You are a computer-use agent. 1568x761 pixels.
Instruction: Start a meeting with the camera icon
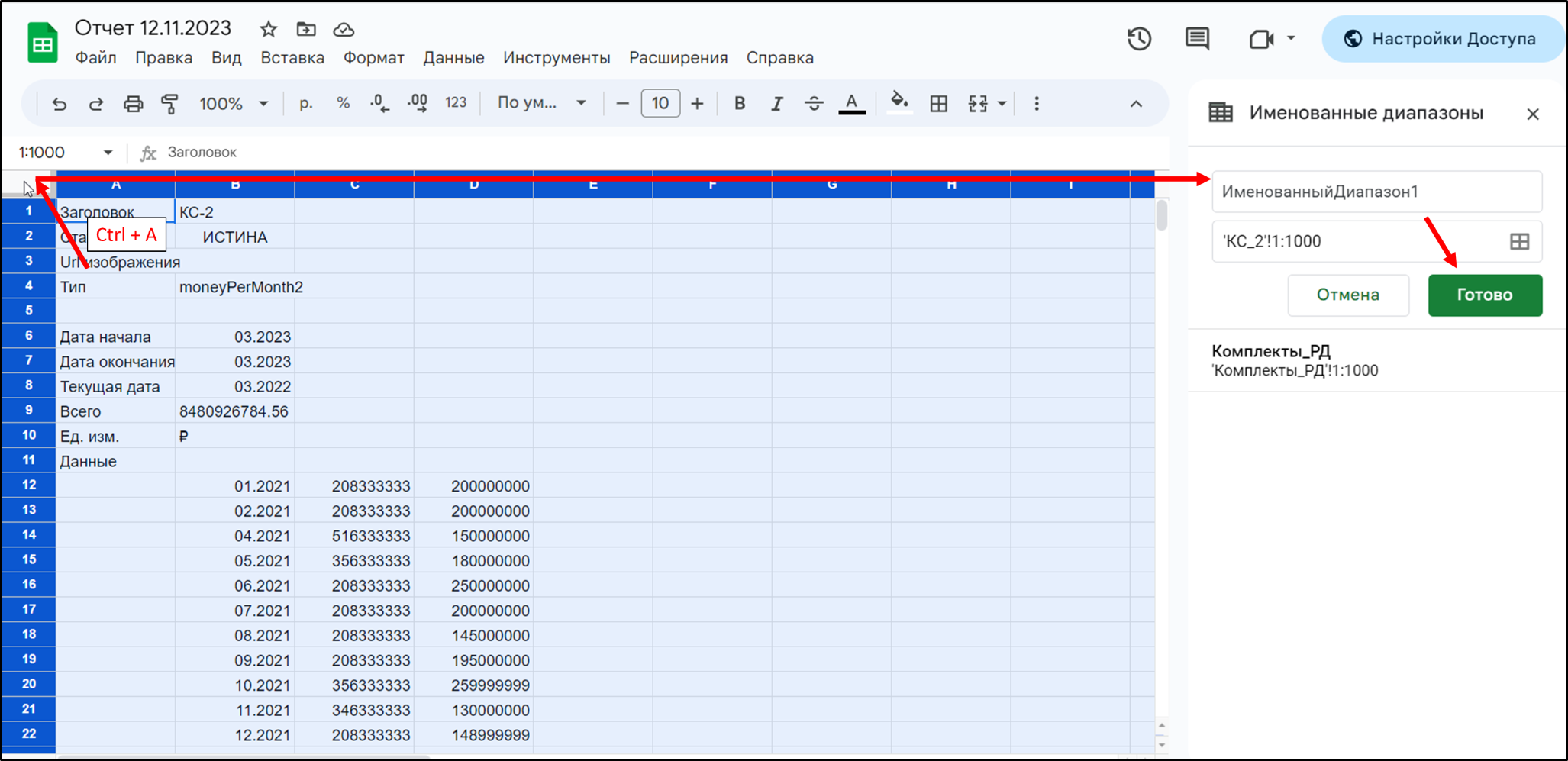click(x=1261, y=39)
